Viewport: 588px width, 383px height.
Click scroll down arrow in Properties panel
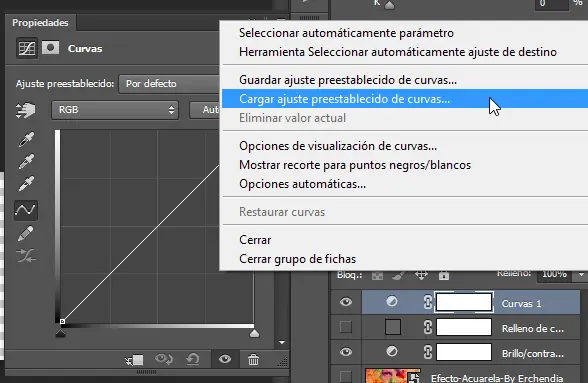[282, 342]
